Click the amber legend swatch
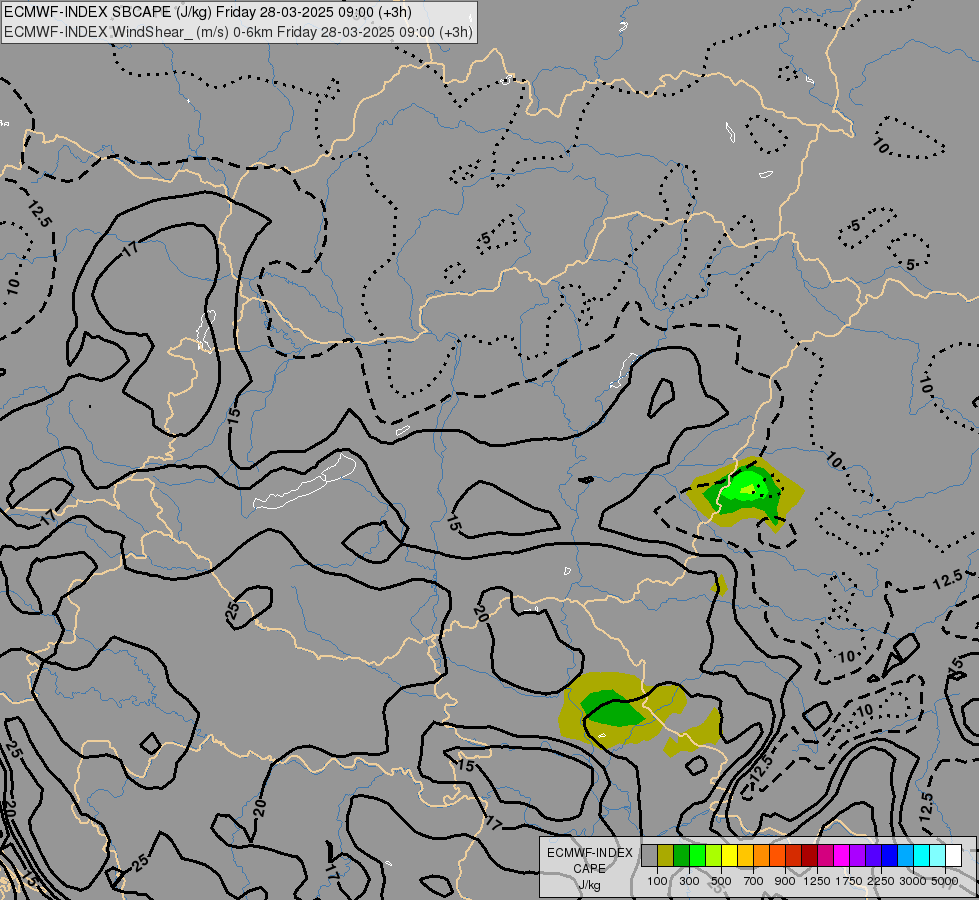Image resolution: width=979 pixels, height=900 pixels. [745, 856]
